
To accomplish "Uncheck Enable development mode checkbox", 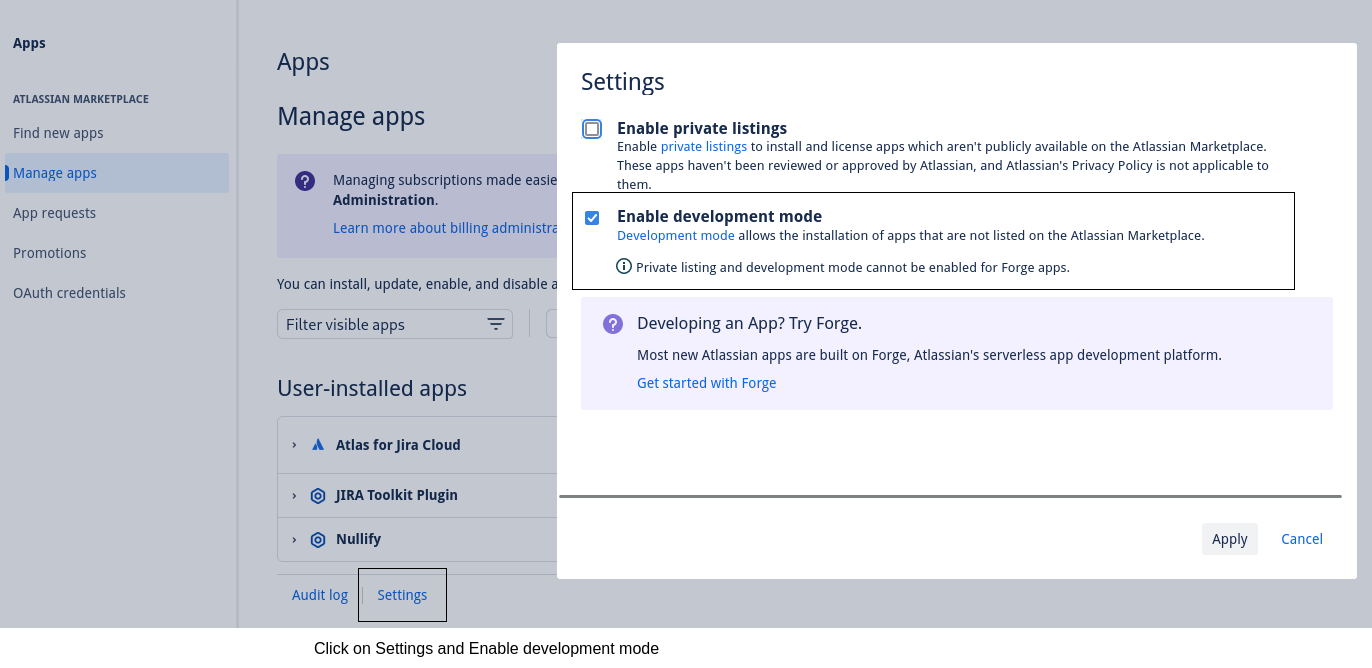I will (x=592, y=217).
